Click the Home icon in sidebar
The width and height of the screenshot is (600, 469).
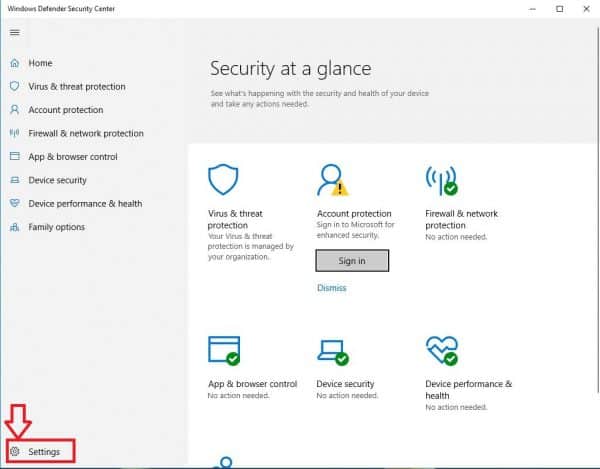tap(14, 63)
